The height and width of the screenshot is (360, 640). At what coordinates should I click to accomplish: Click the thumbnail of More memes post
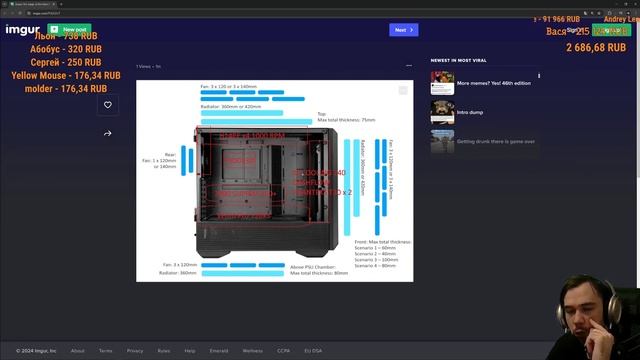click(442, 83)
